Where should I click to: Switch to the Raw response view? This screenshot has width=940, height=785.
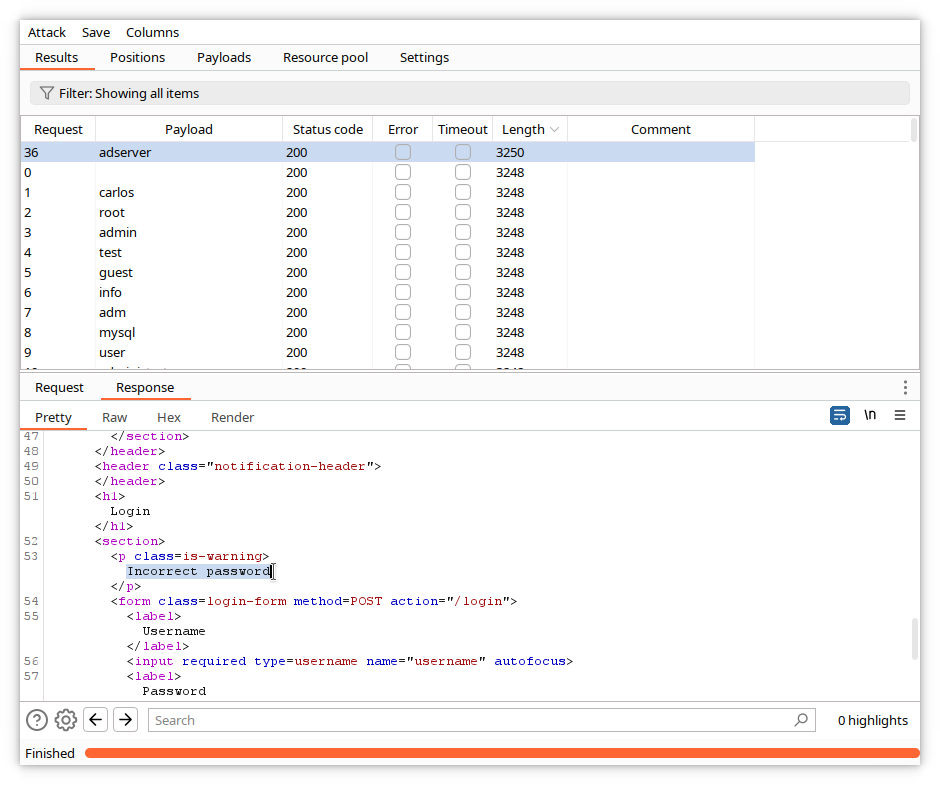coord(115,417)
